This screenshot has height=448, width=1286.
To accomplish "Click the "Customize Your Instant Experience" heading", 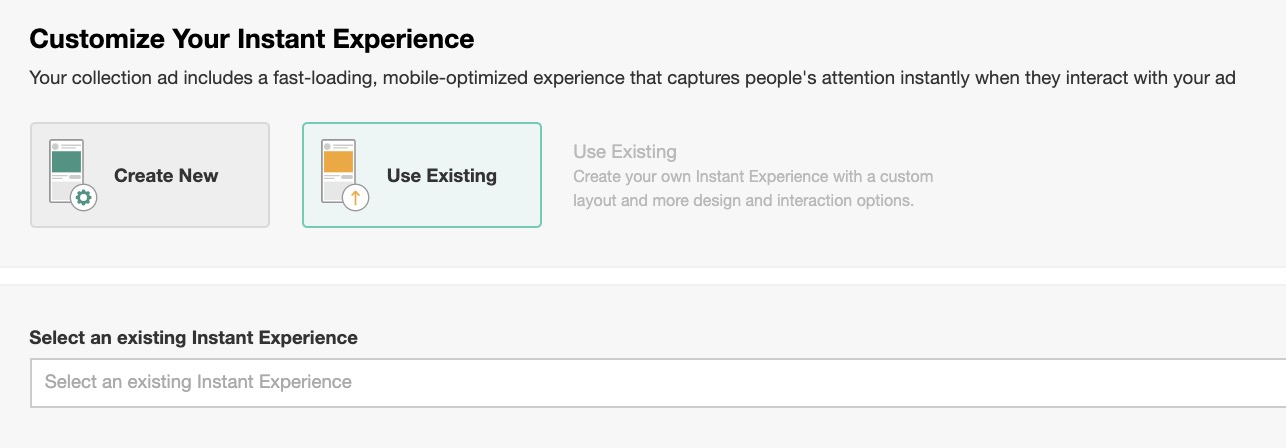I will click(252, 40).
